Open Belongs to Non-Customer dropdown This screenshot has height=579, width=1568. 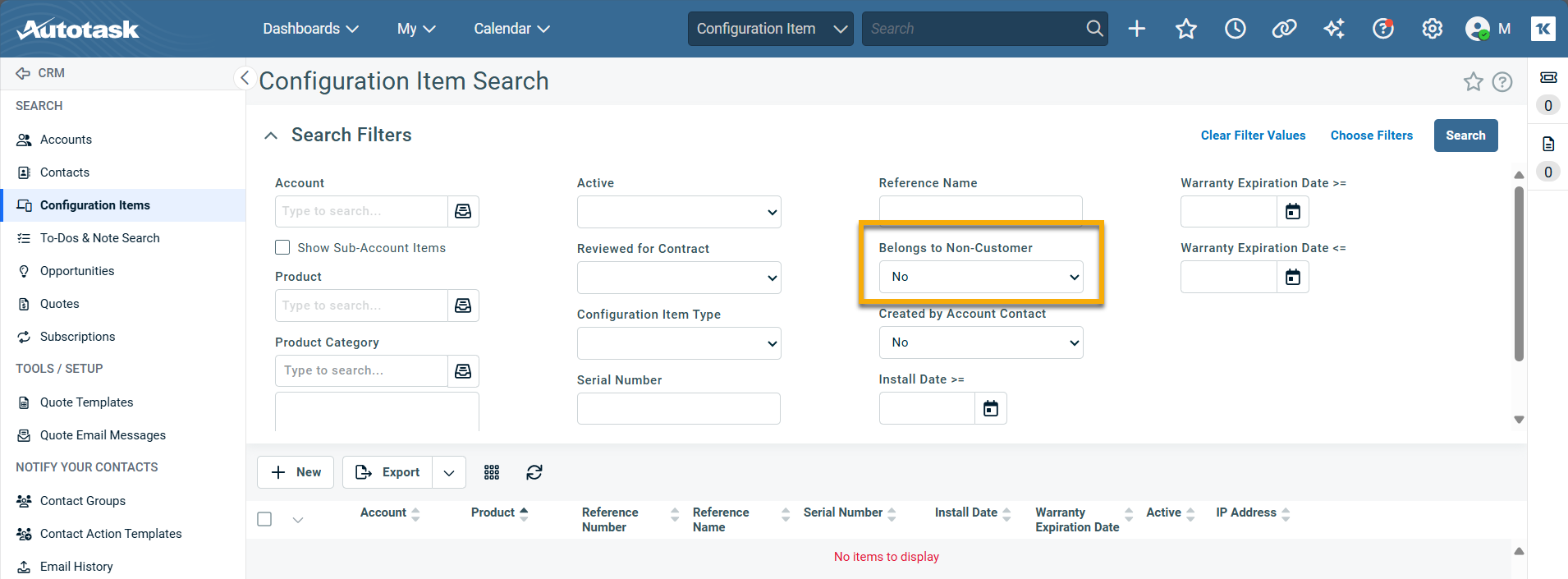pyautogui.click(x=980, y=277)
